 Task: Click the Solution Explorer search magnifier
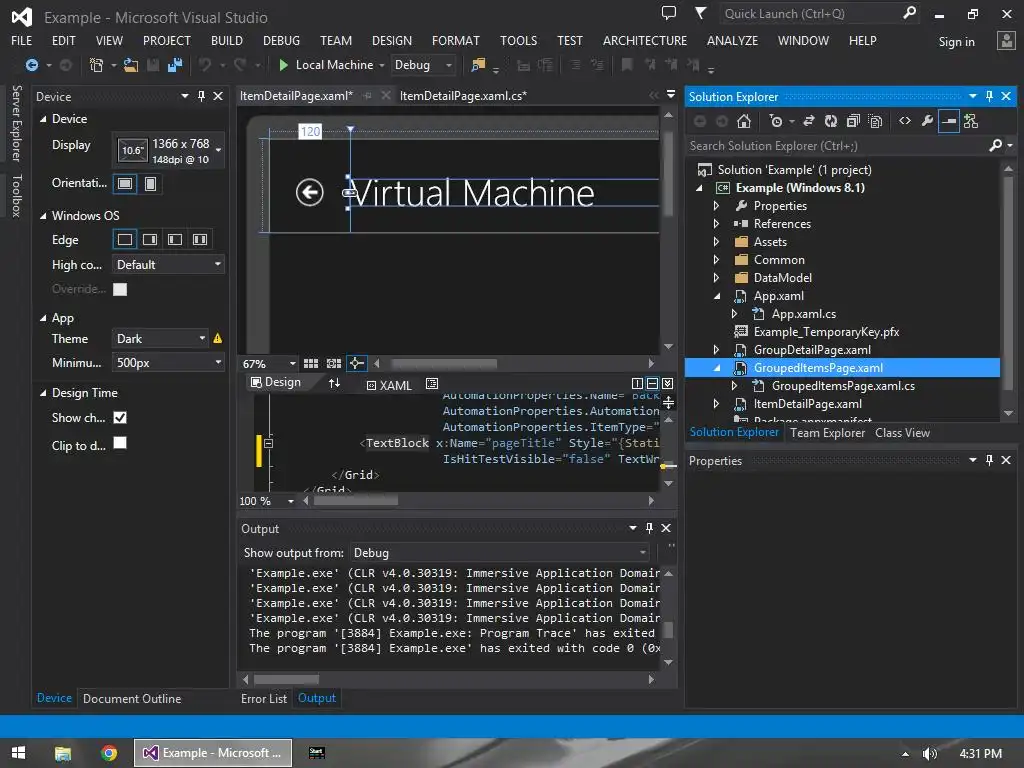pos(995,145)
